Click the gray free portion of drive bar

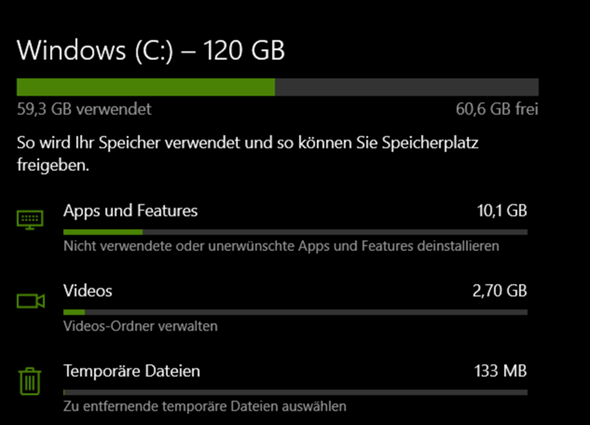[407, 87]
